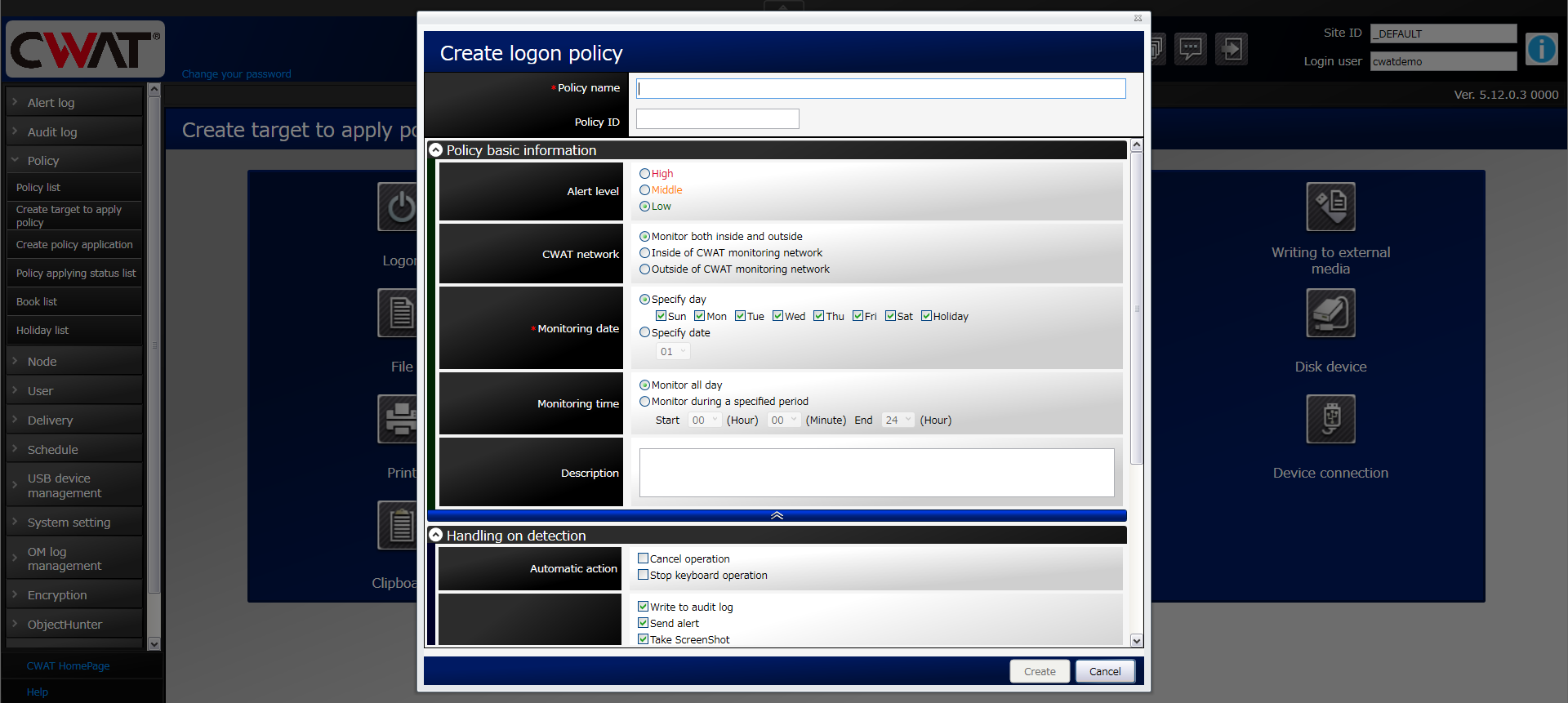Uncheck the Thu checkbox
Image resolution: width=1568 pixels, height=703 pixels.
(818, 316)
